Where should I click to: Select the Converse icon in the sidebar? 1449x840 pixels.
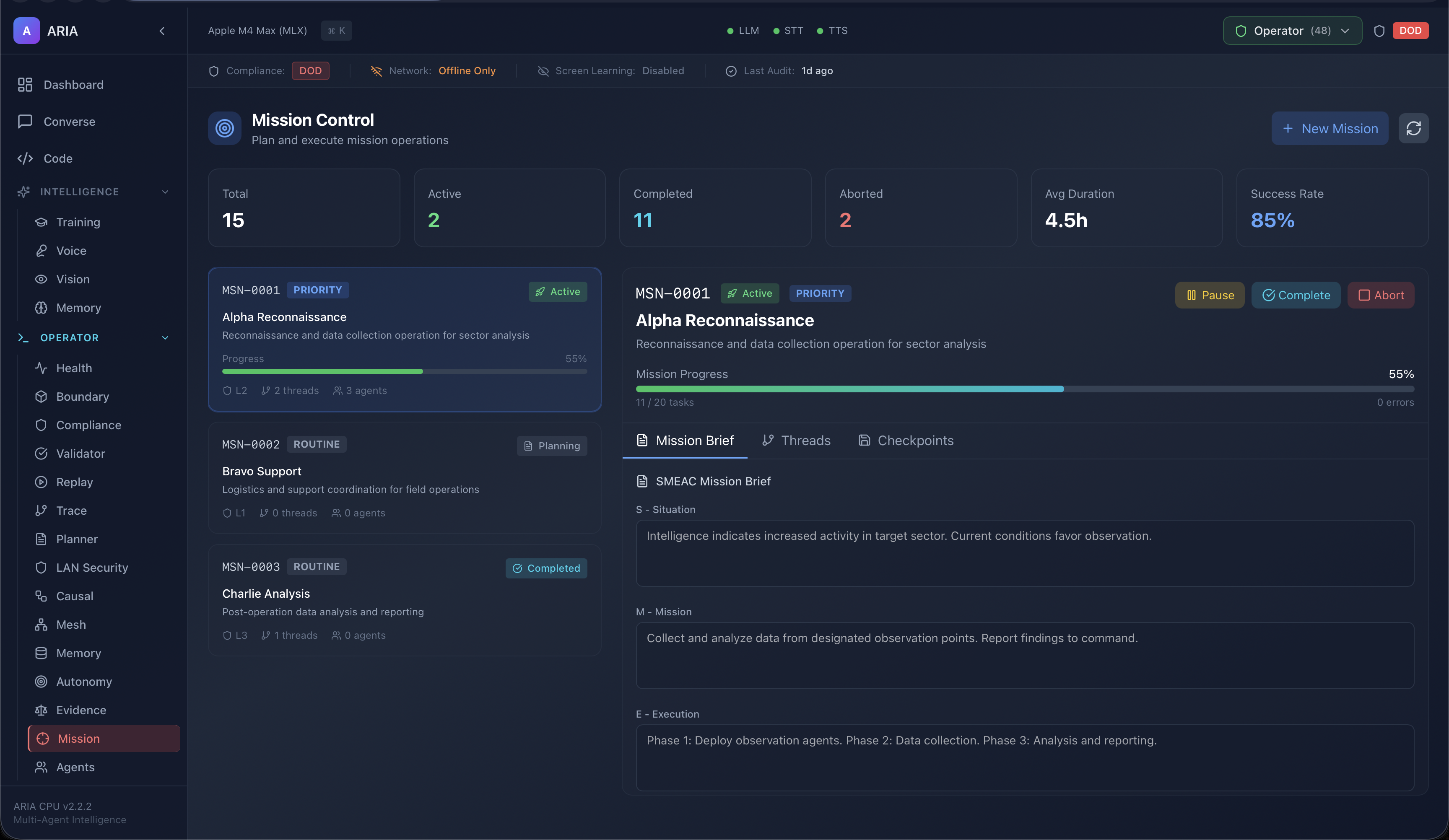click(25, 121)
